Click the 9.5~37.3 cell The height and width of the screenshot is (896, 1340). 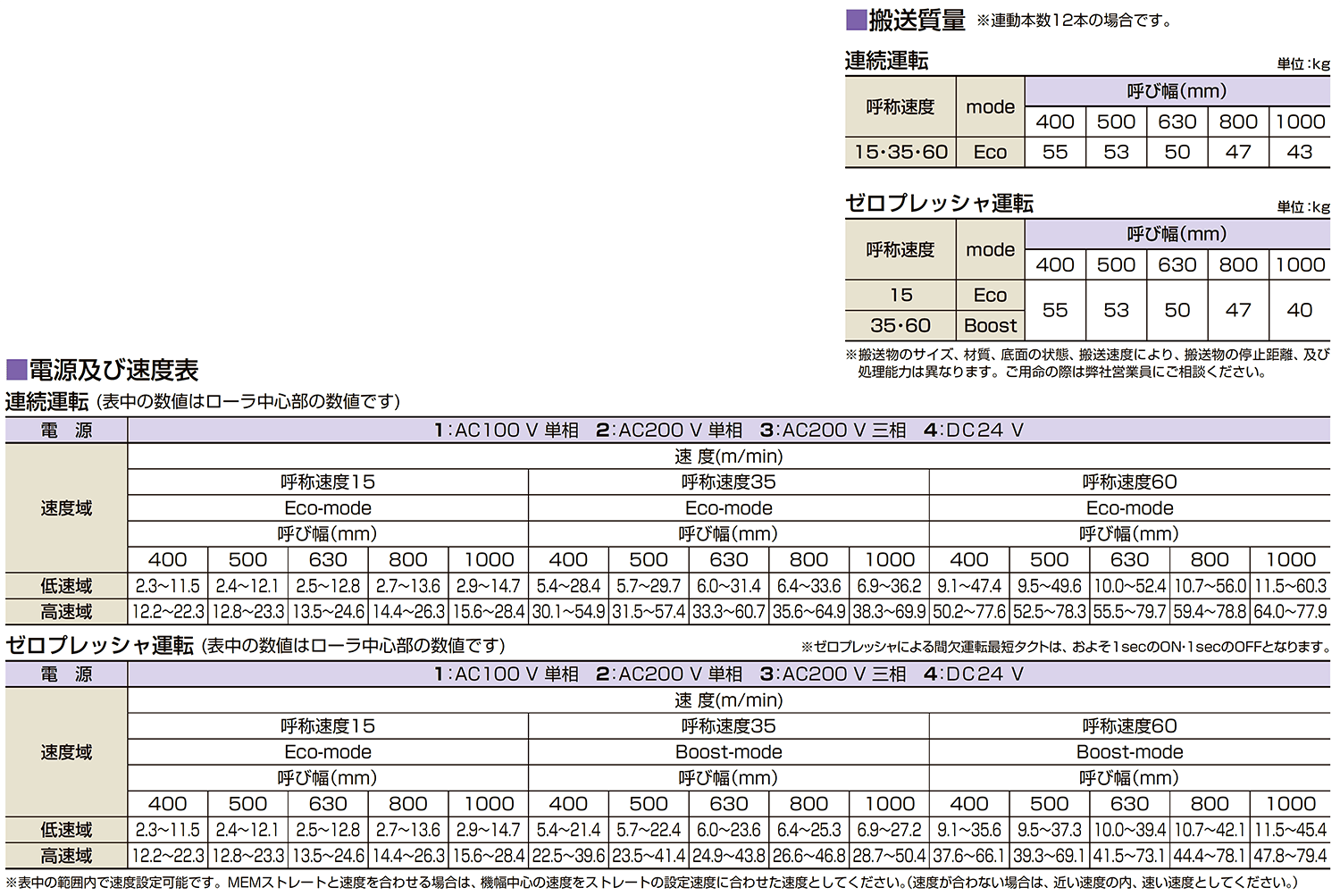[1050, 830]
